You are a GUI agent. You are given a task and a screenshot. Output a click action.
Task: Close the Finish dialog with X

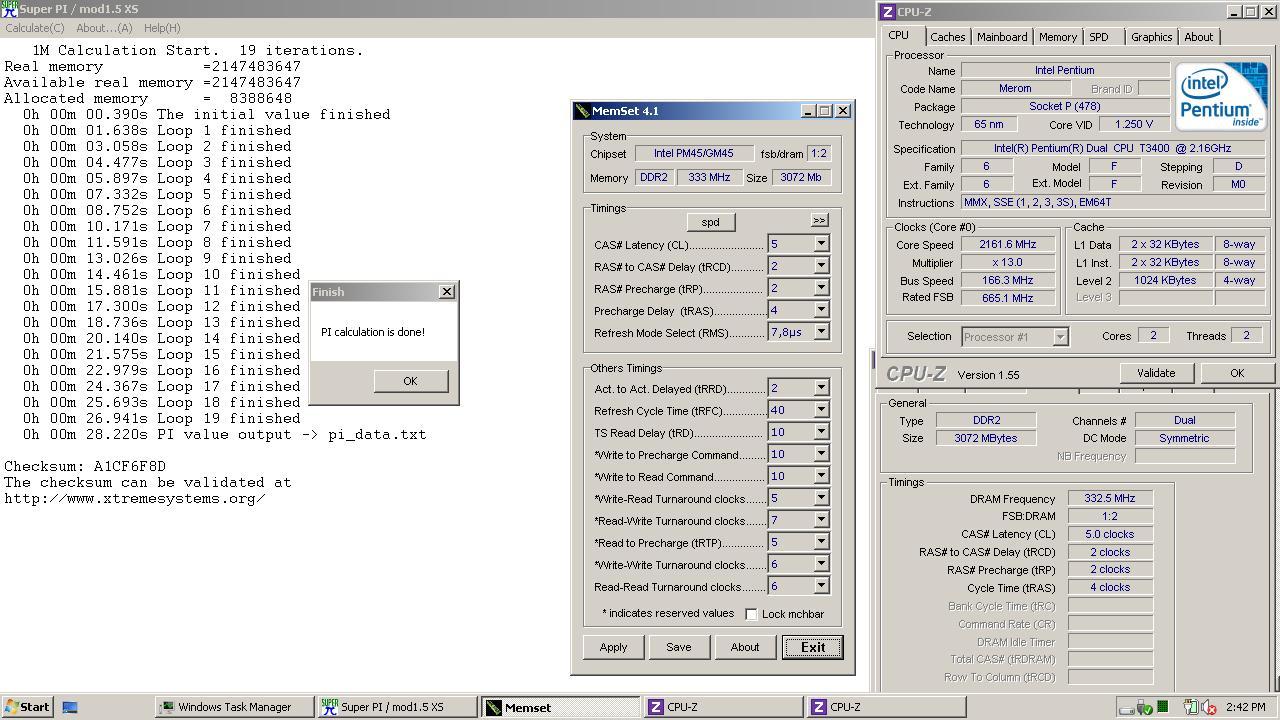click(x=447, y=292)
